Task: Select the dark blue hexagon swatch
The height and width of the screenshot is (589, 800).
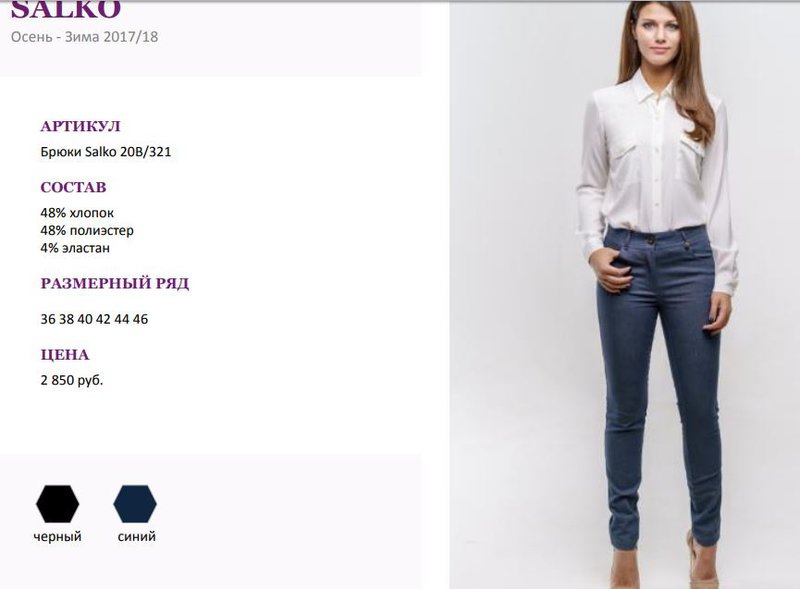Action: click(x=135, y=504)
